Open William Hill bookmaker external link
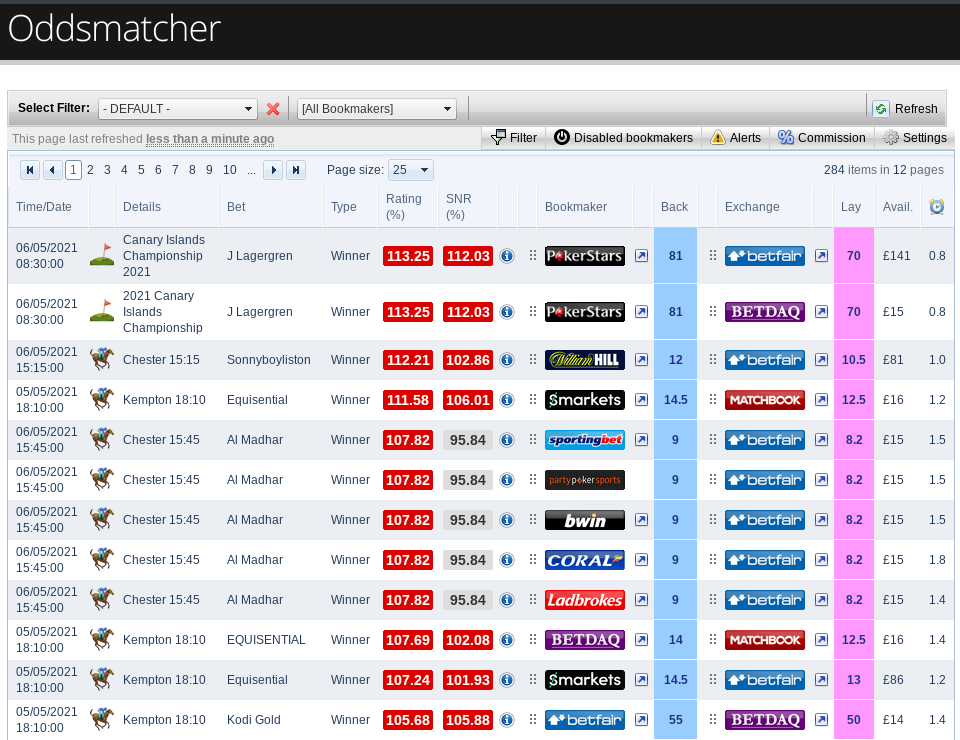The image size is (960, 740). pyautogui.click(x=641, y=360)
